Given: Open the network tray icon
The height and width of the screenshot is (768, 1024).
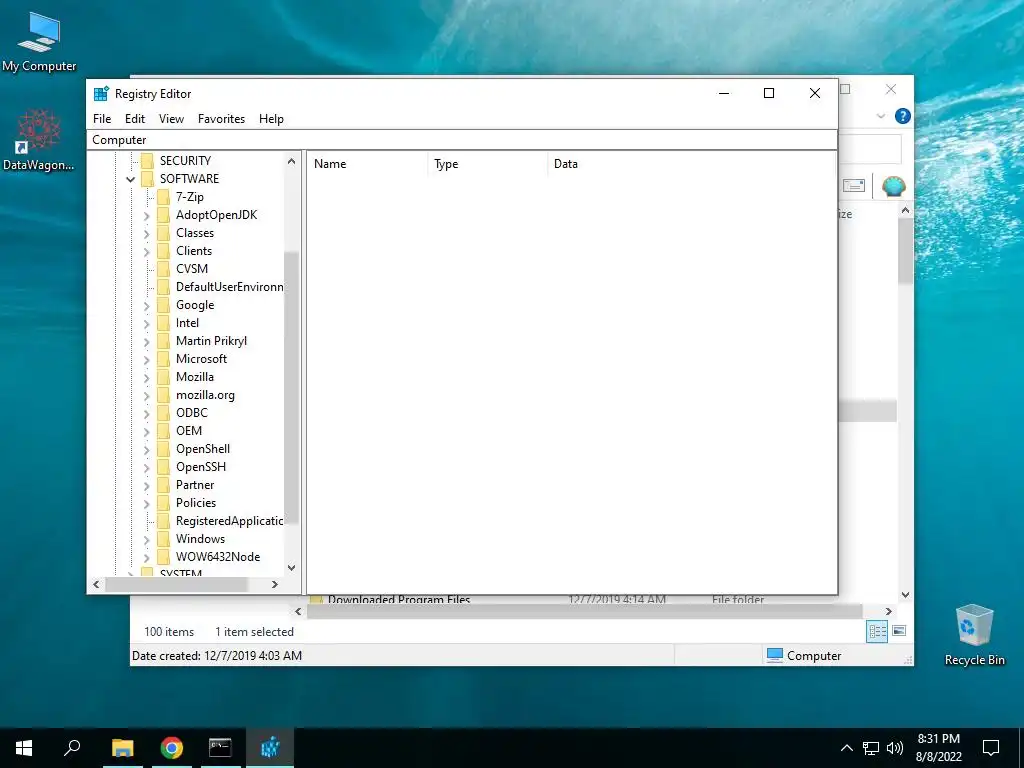Looking at the screenshot, I should (x=871, y=748).
